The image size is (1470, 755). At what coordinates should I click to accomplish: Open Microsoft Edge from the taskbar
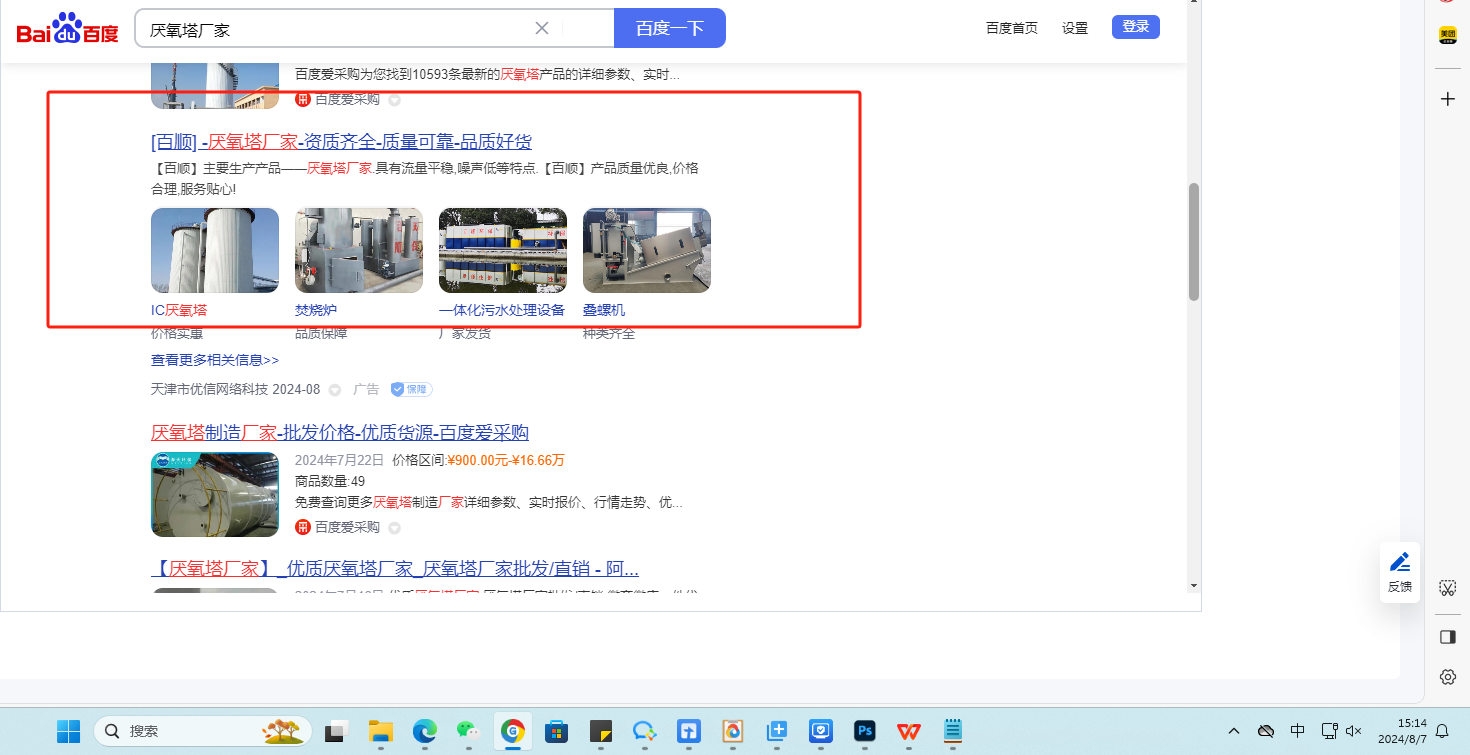pos(425,731)
